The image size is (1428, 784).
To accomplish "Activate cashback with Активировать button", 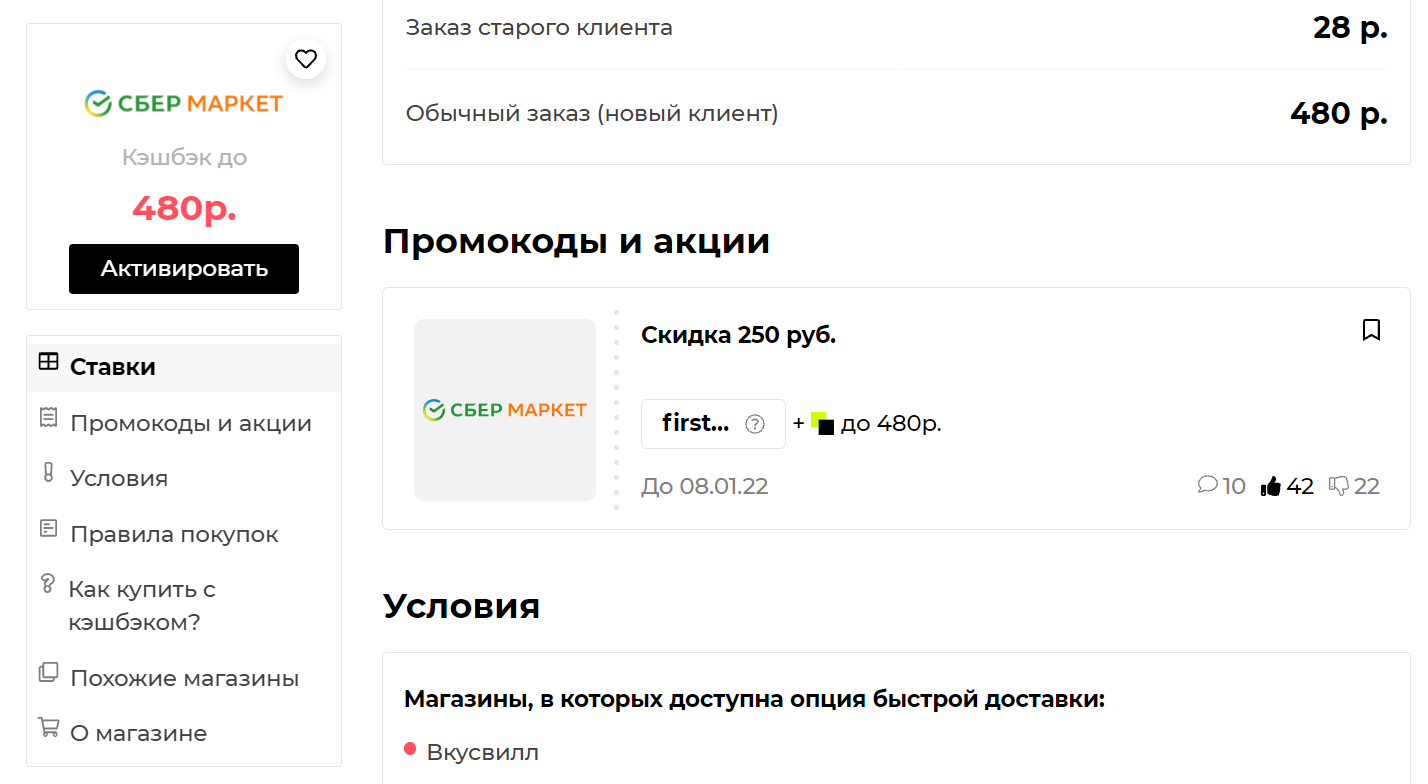I will [x=184, y=269].
